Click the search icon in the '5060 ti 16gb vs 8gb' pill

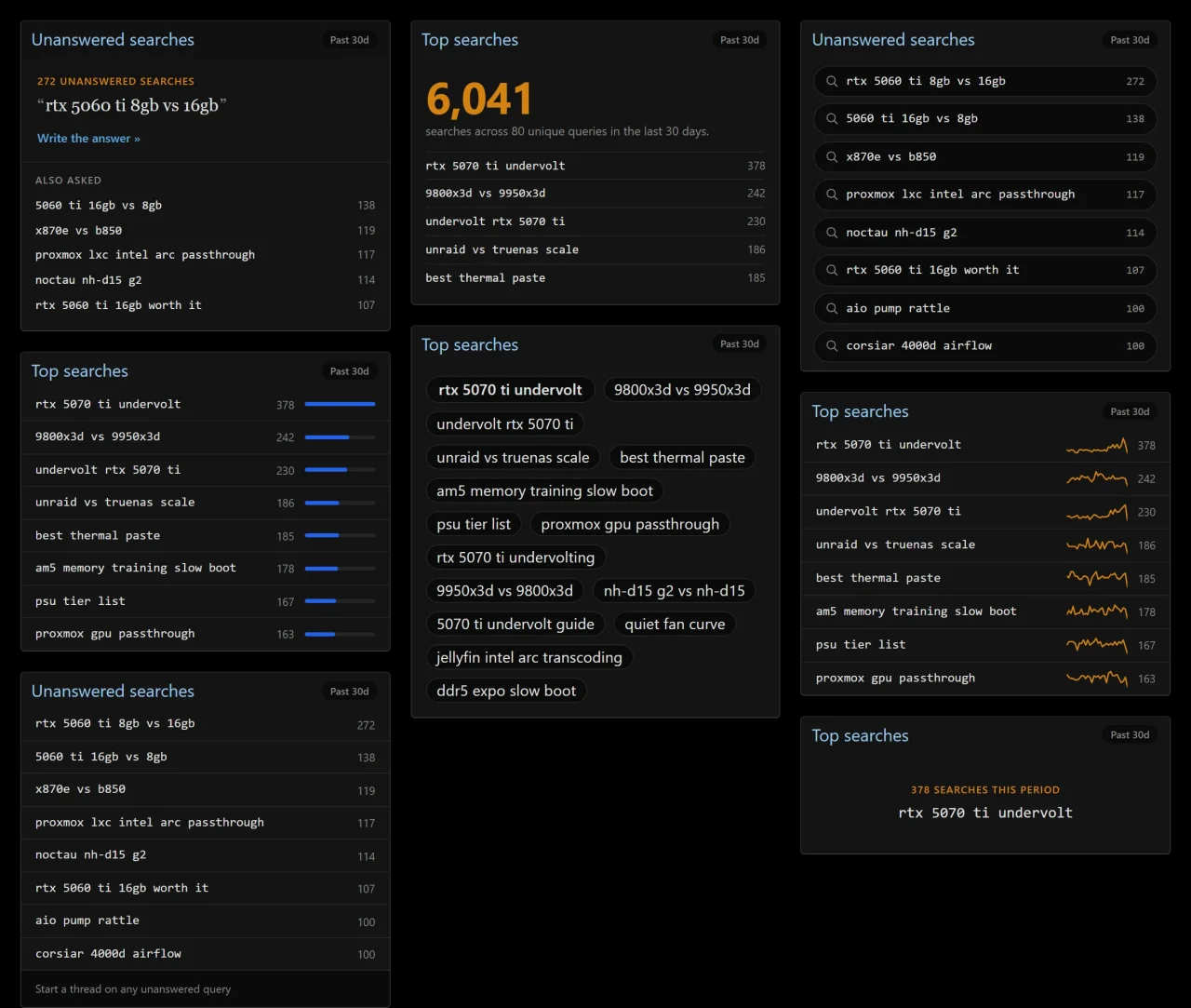832,119
